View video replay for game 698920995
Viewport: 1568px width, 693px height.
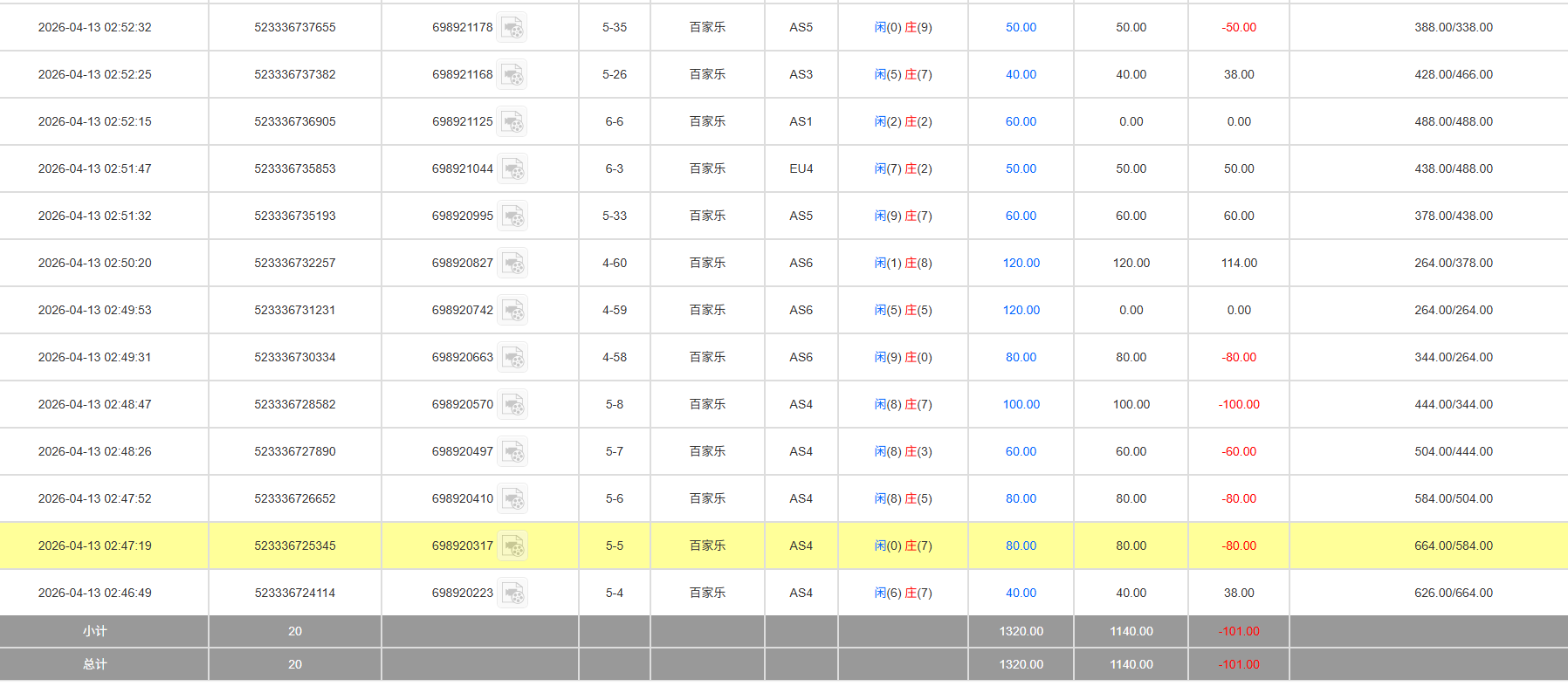[x=512, y=216]
